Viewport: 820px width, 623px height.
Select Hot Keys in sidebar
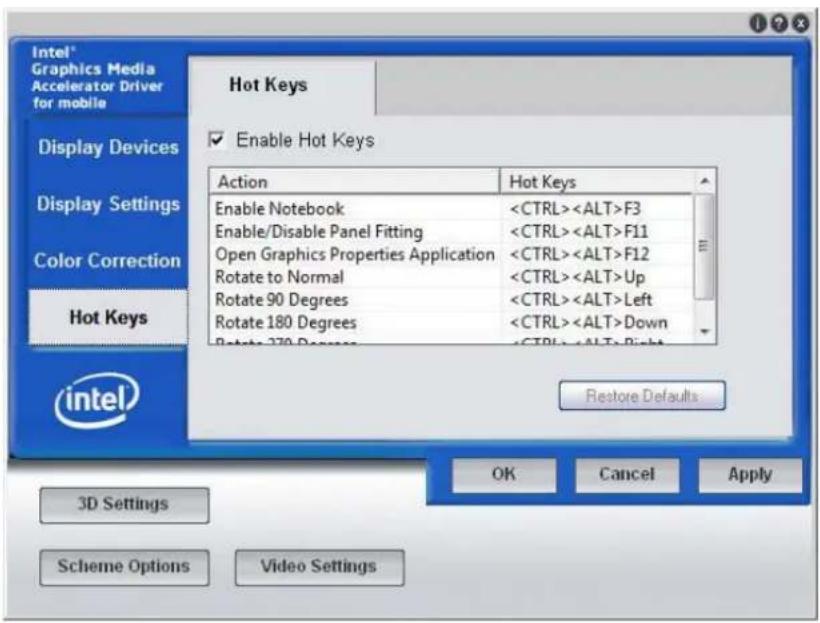pyautogui.click(x=108, y=317)
